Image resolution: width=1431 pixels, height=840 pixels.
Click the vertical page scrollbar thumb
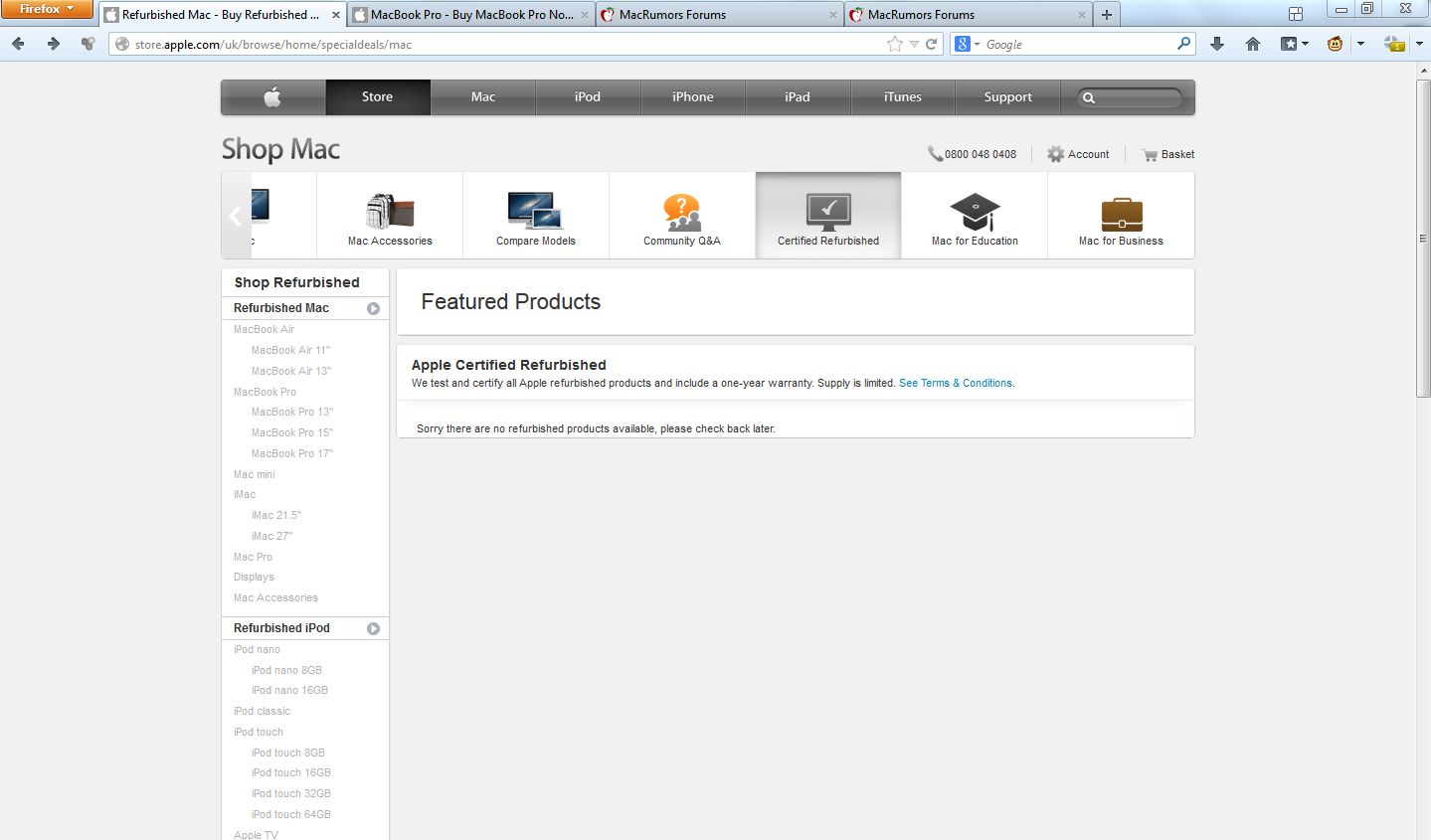click(x=1423, y=239)
